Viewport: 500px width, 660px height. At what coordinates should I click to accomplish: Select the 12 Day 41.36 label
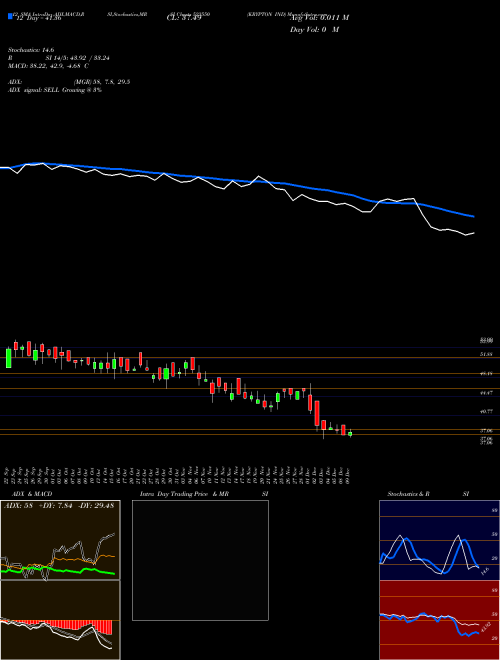click(39, 18)
